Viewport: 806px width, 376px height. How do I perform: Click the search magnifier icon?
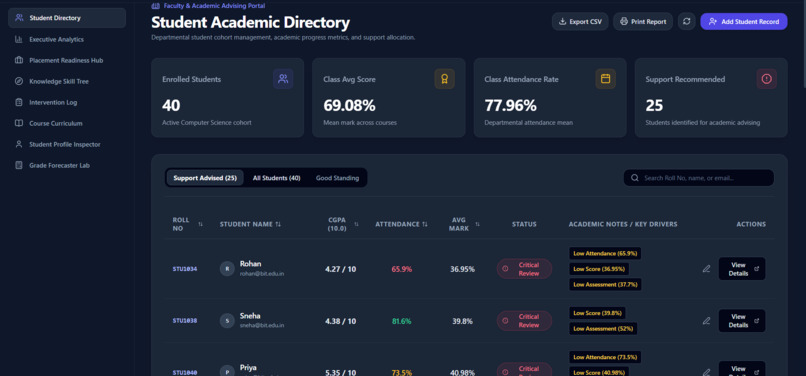coord(635,178)
